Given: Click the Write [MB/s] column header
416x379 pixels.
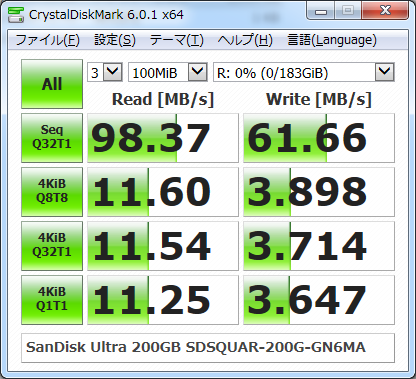Looking at the screenshot, I should (x=319, y=99).
